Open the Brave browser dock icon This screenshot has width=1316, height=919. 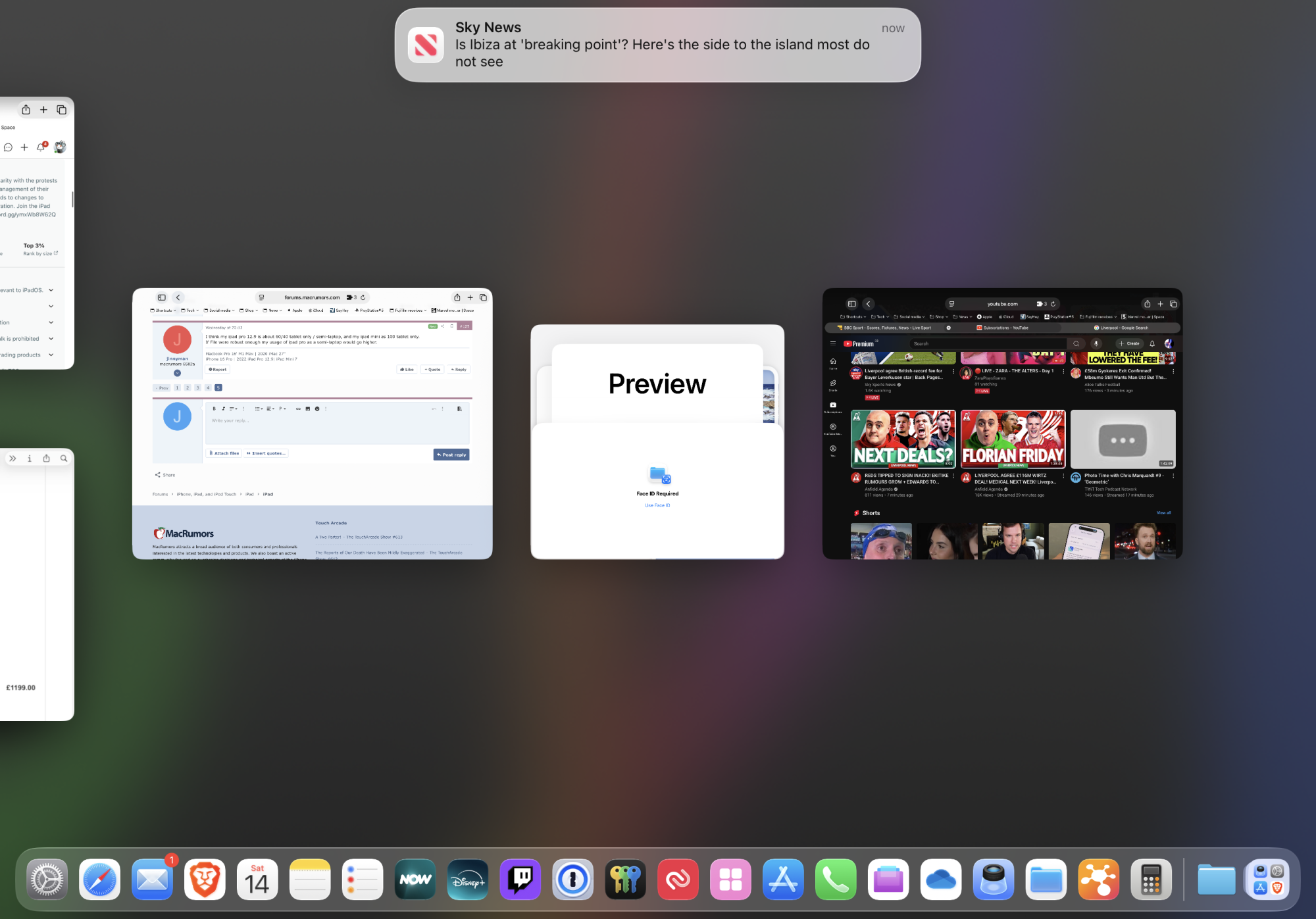[x=205, y=880]
